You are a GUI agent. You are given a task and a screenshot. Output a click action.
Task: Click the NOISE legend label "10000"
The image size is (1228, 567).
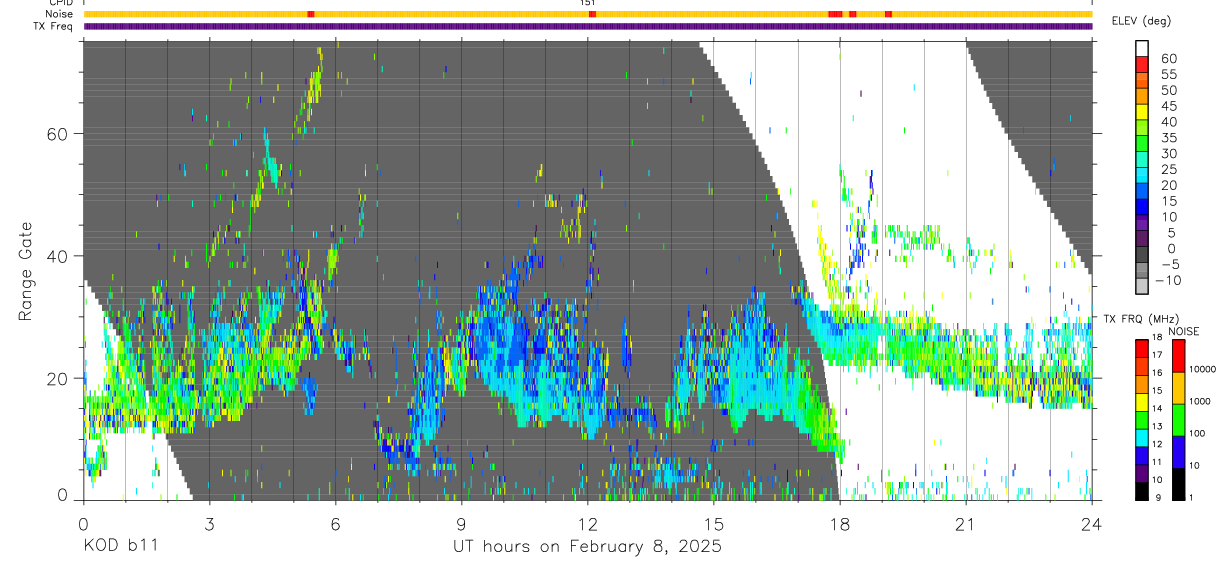coord(1201,369)
